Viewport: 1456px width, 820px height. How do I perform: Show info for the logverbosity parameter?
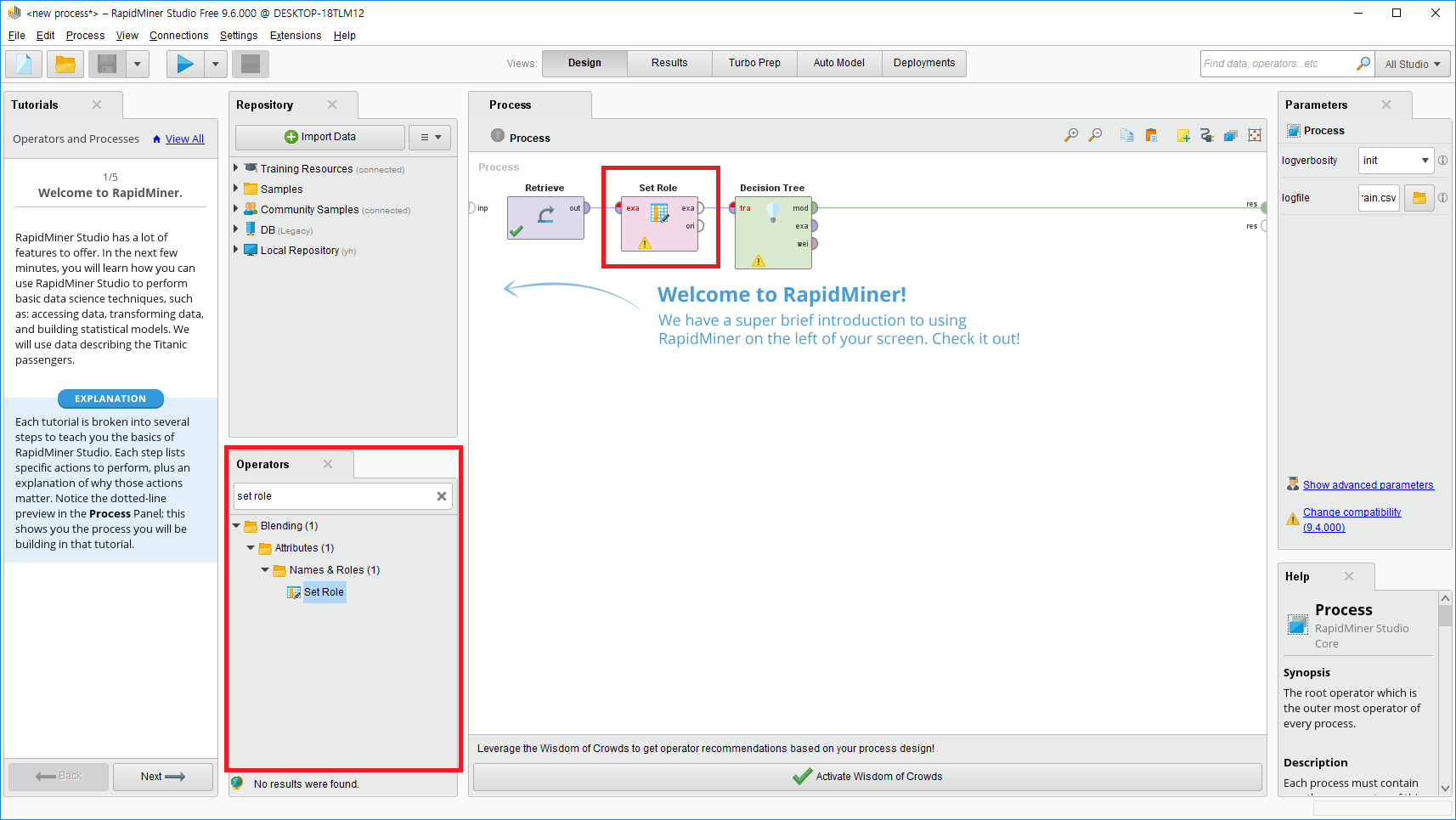[1442, 161]
